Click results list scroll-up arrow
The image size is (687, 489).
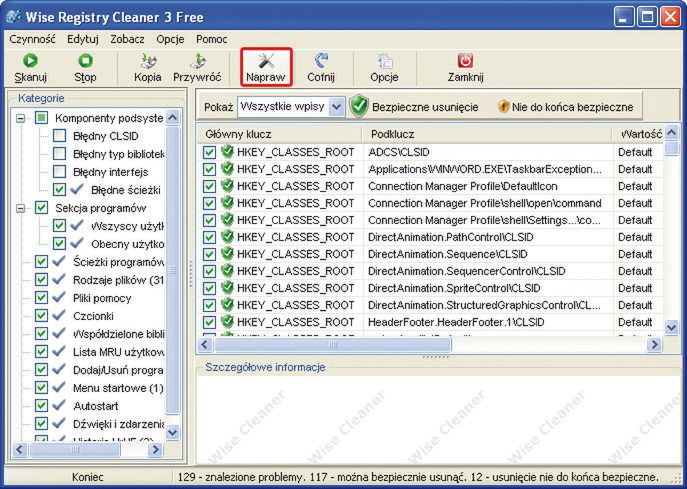671,132
